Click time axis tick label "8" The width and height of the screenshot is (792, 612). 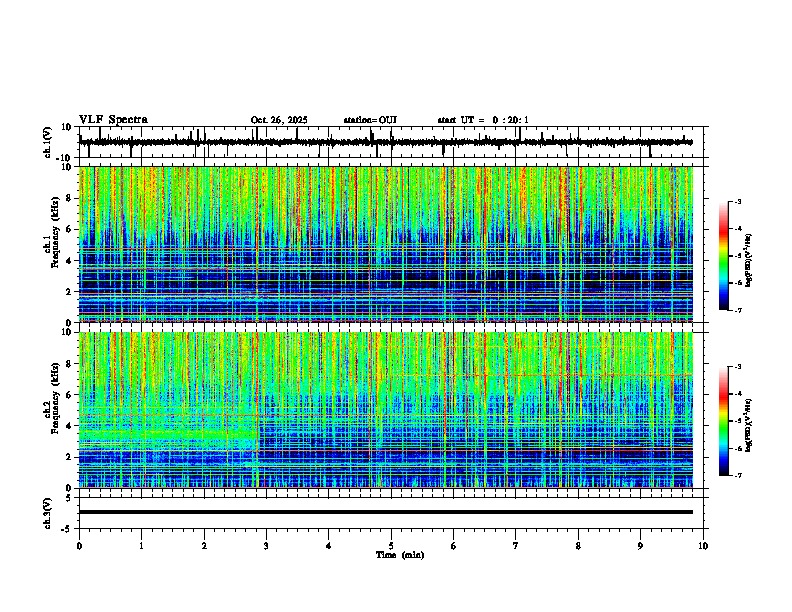(x=578, y=546)
